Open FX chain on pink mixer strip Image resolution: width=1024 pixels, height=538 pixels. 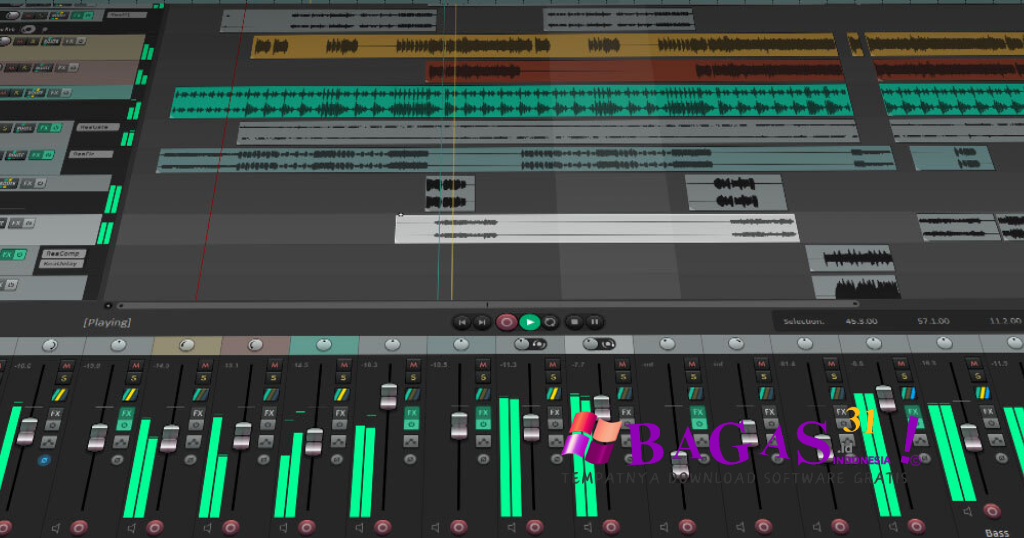[269, 413]
